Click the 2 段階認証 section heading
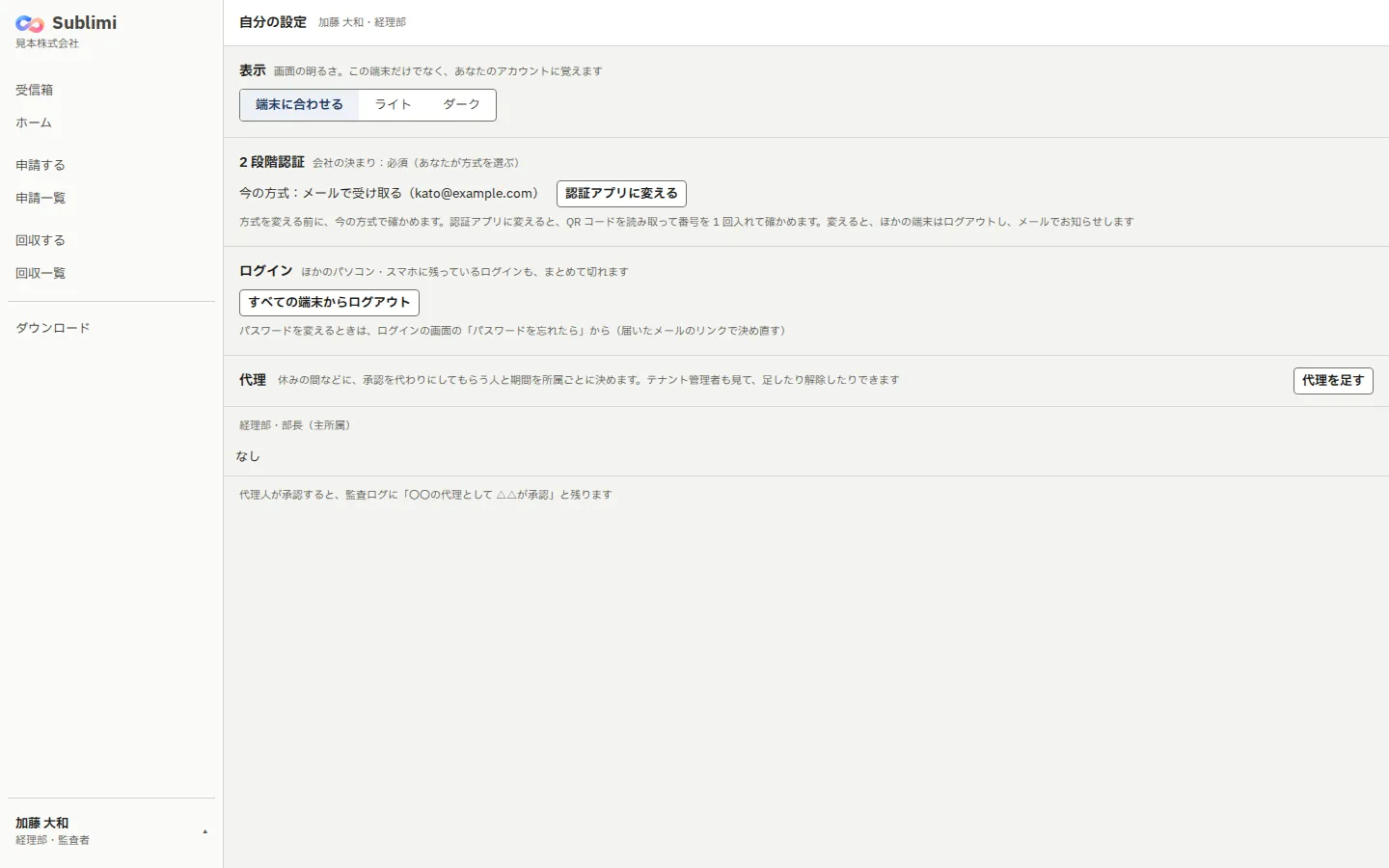 click(x=272, y=162)
